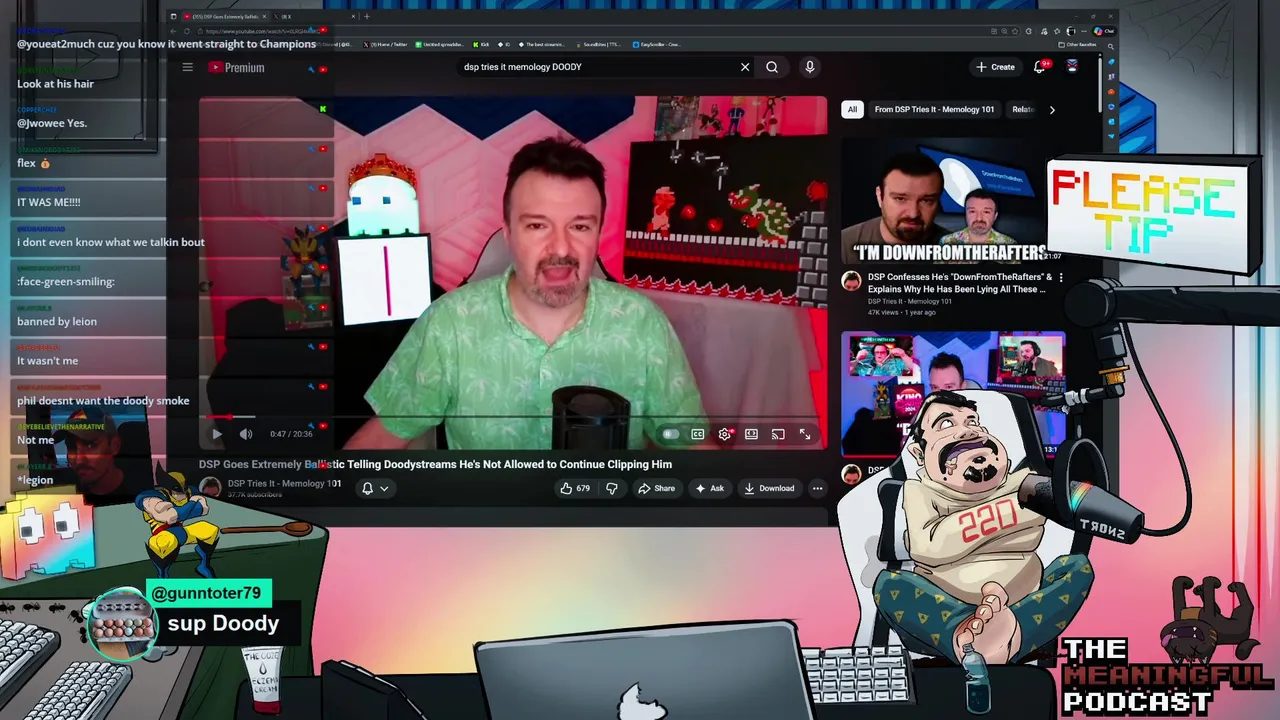The image size is (1280, 720).
Task: Start voice search with microphone icon
Action: pyautogui.click(x=810, y=67)
